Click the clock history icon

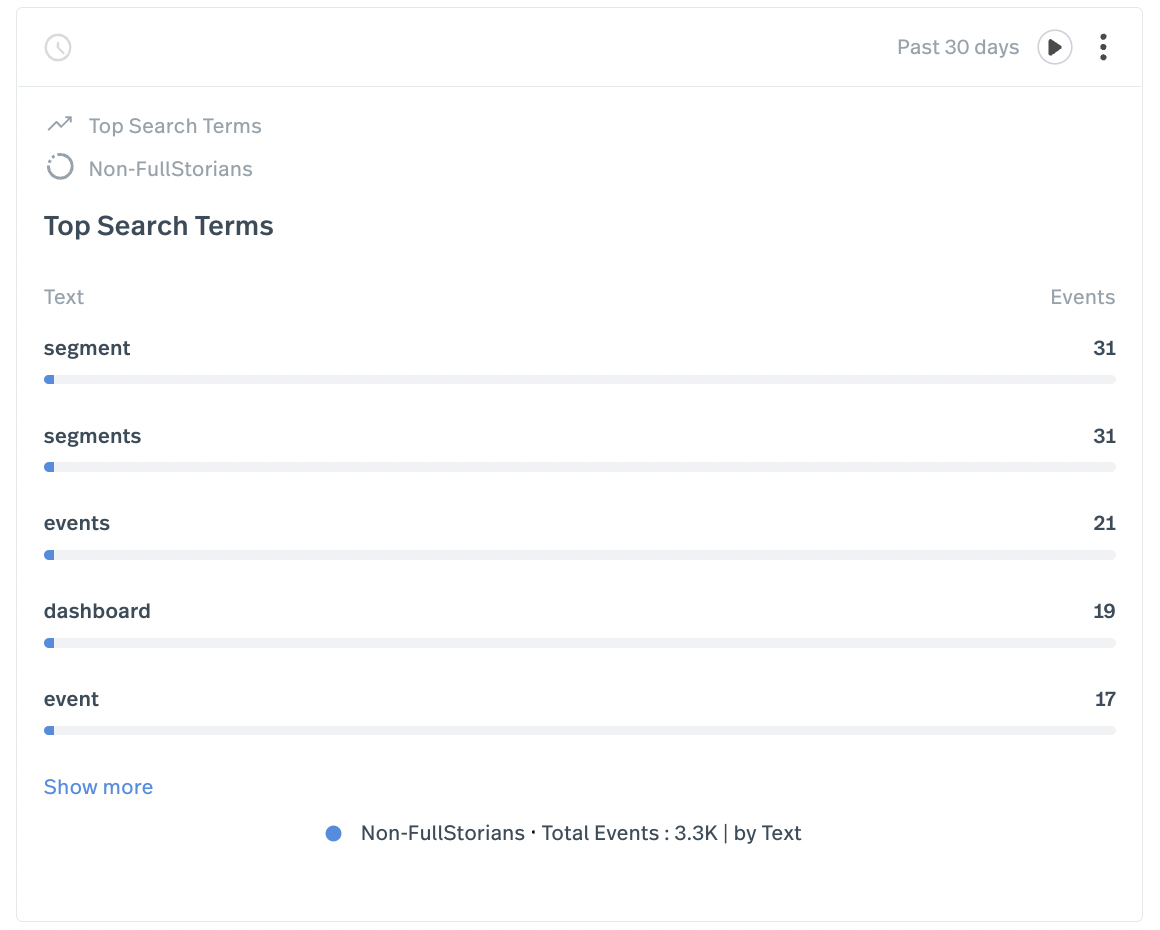pyautogui.click(x=58, y=48)
